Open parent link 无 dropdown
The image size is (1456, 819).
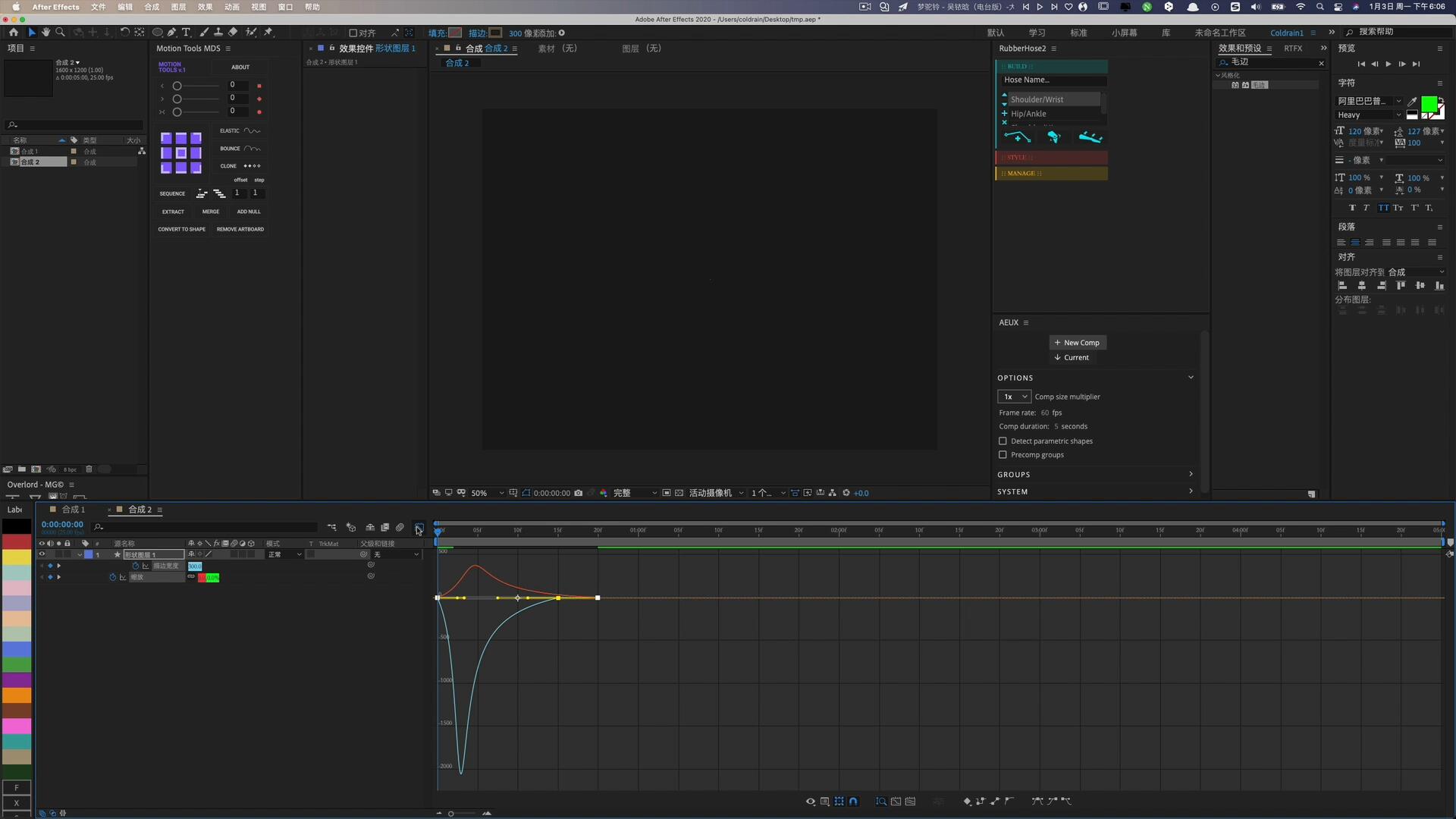pyautogui.click(x=396, y=554)
